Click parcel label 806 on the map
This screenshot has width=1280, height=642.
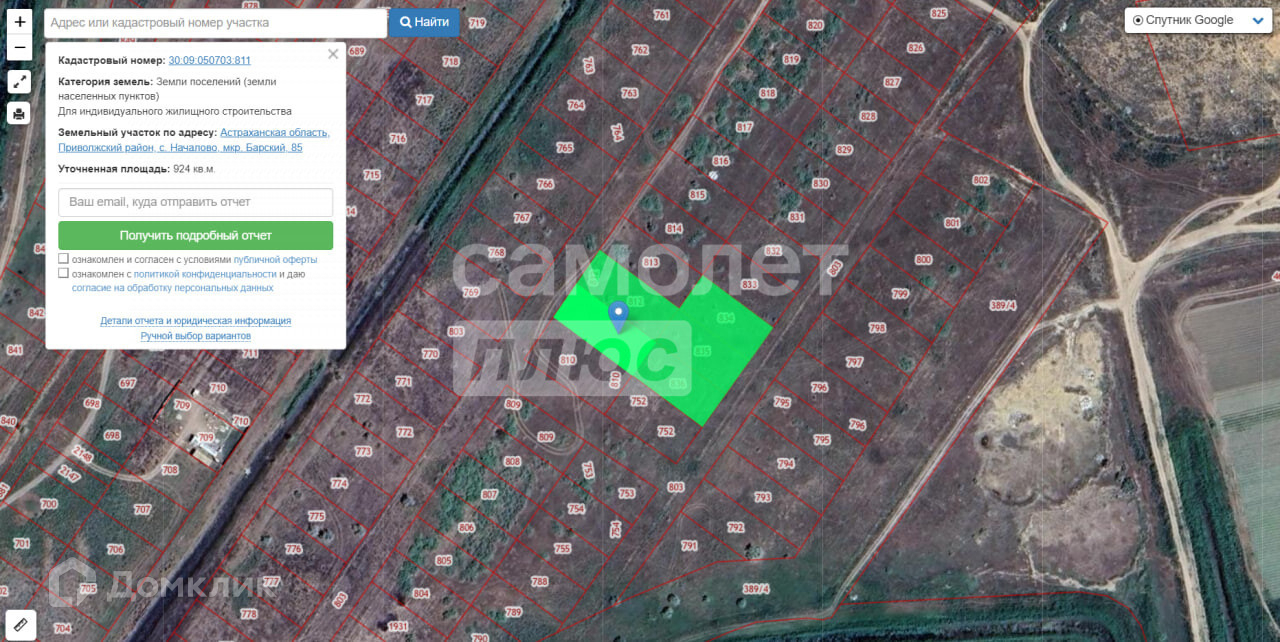(466, 528)
